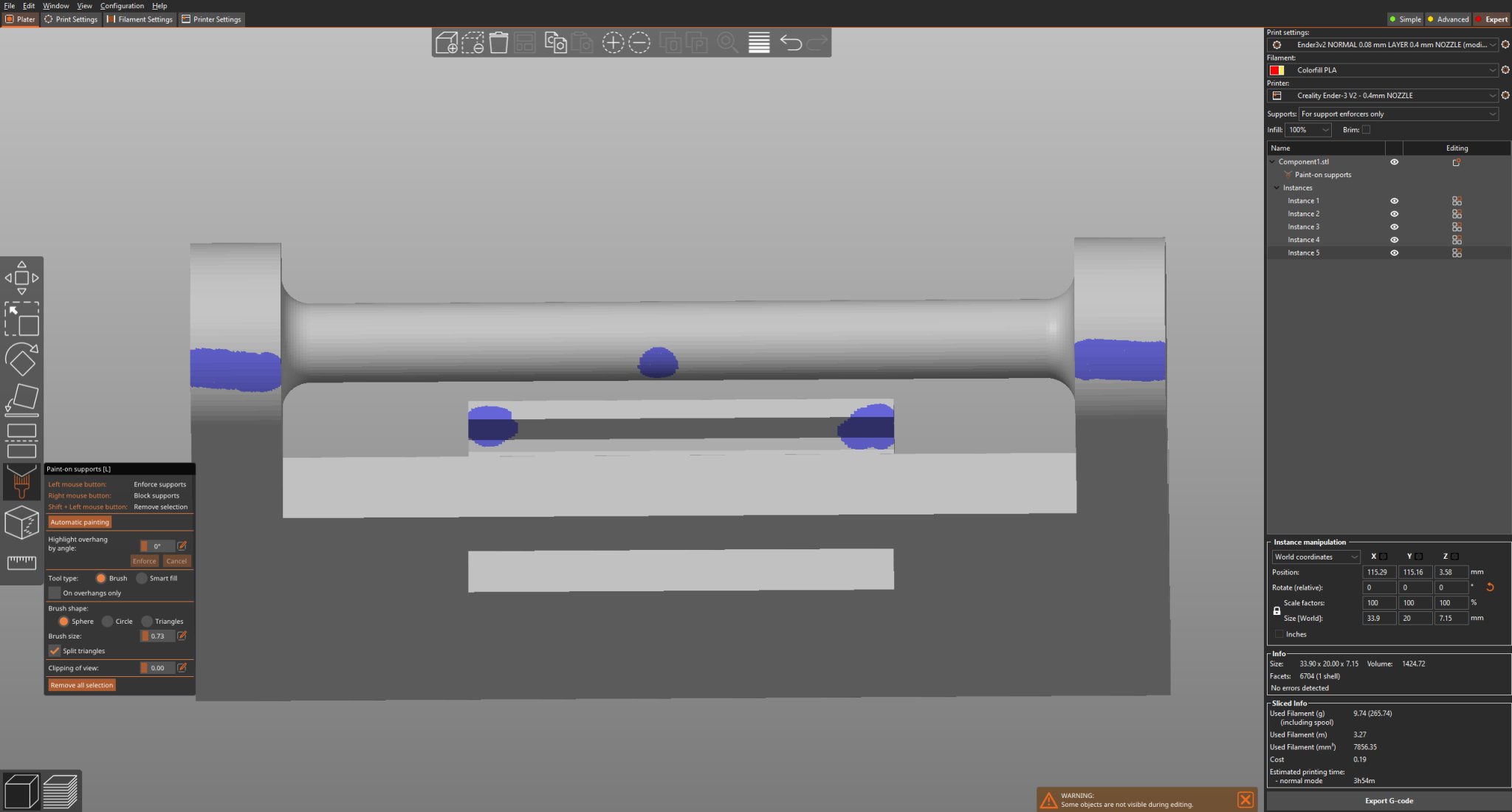Enable the Brim checkbox
This screenshot has width=1512, height=812.
click(1366, 130)
